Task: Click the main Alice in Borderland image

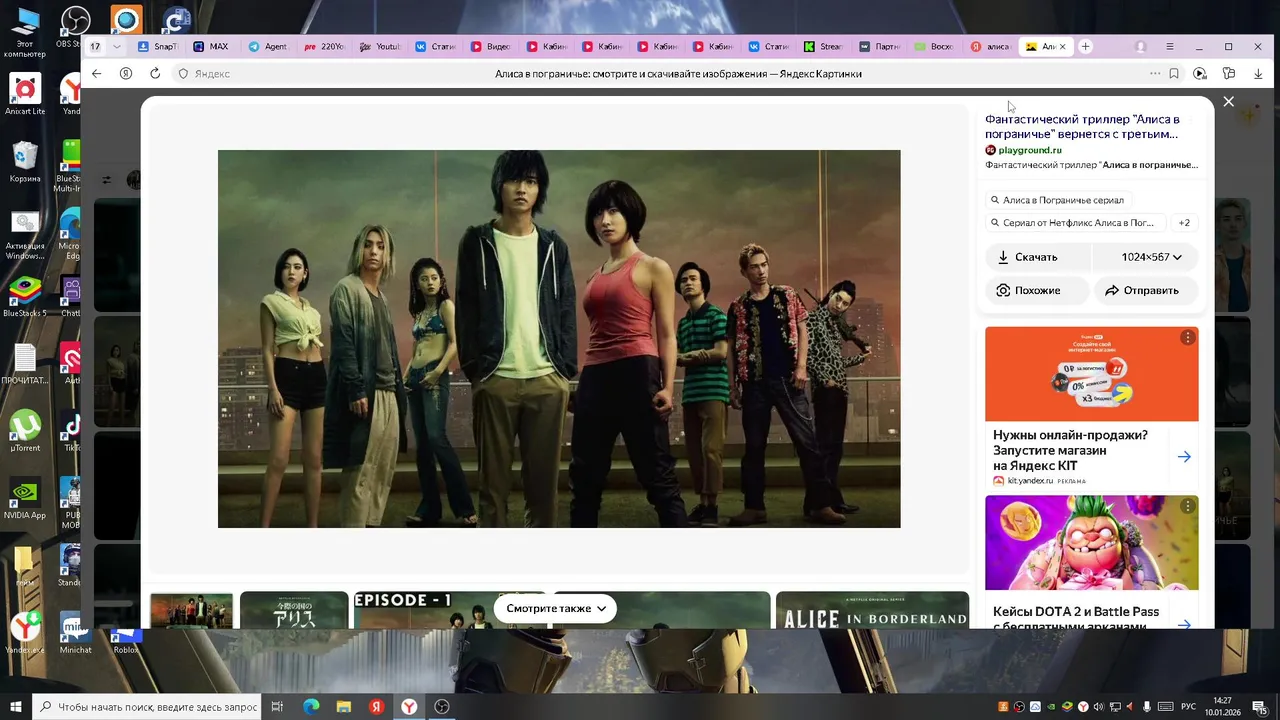Action: coord(559,339)
